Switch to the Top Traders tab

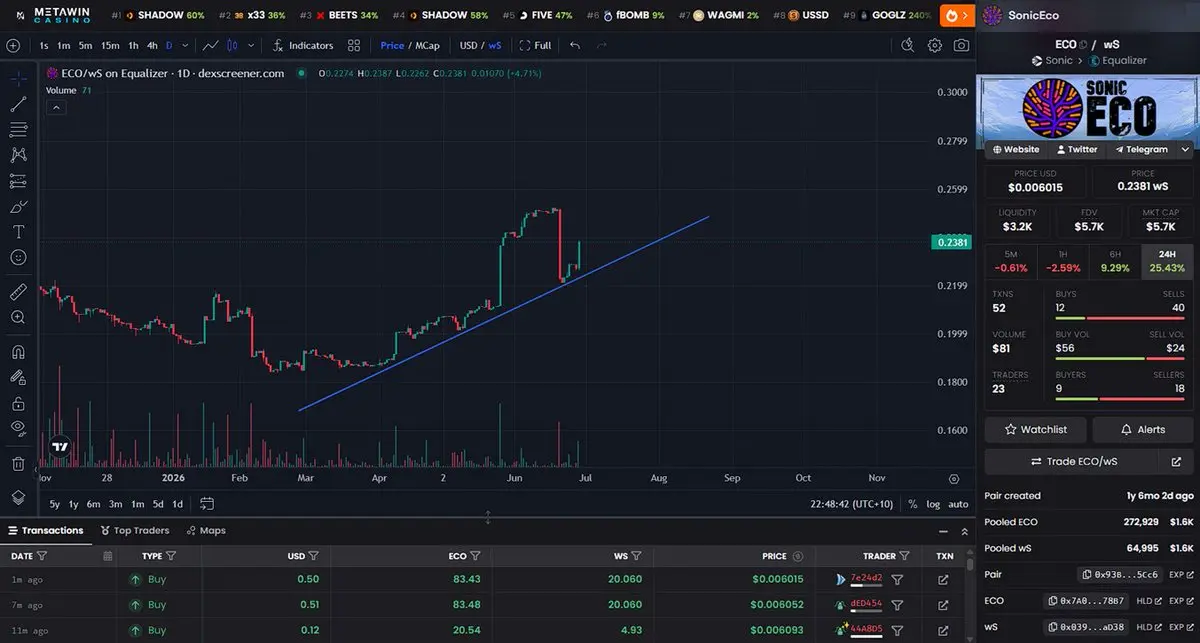pyautogui.click(x=135, y=531)
